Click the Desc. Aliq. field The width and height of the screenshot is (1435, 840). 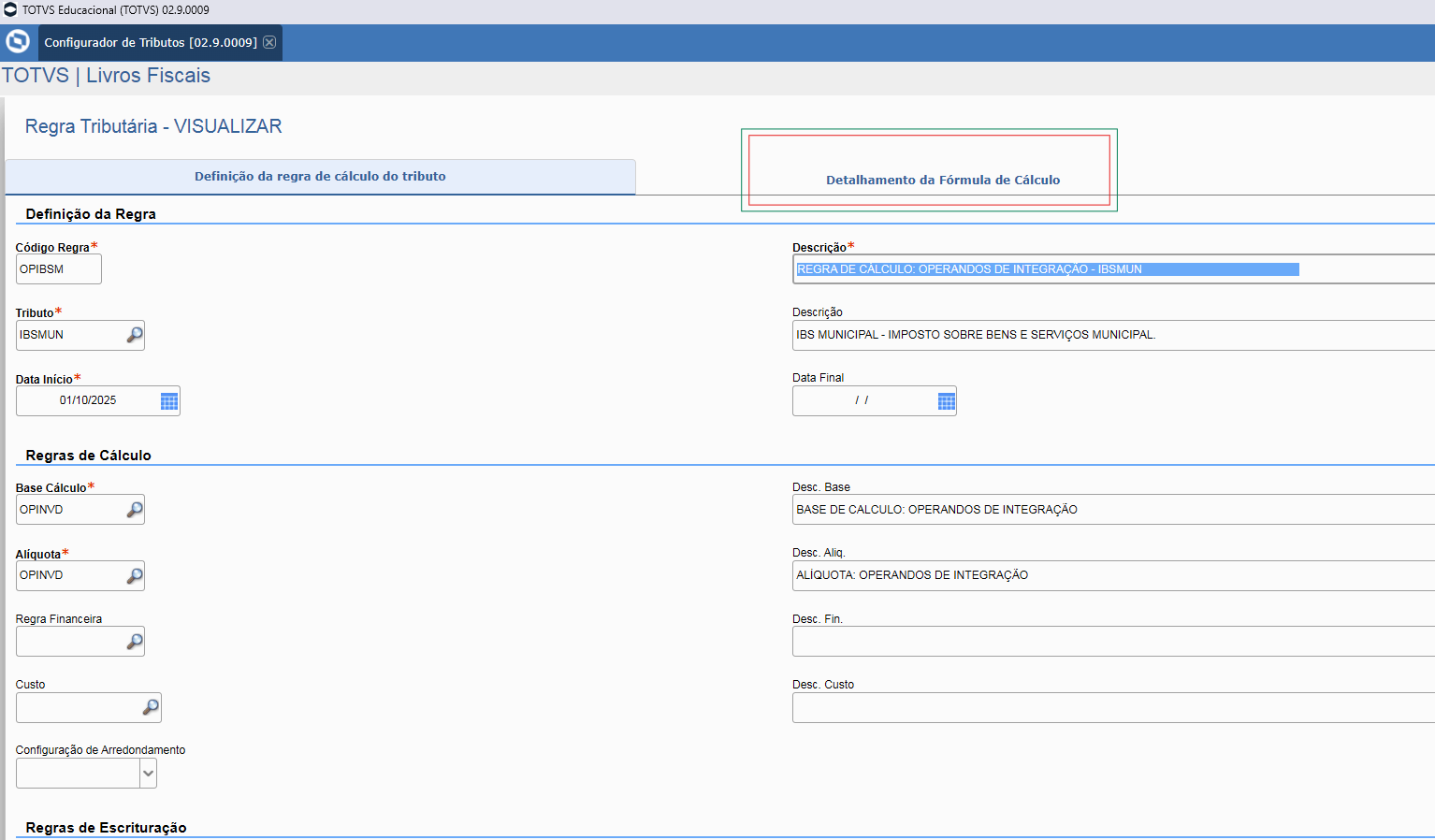click(x=1113, y=575)
